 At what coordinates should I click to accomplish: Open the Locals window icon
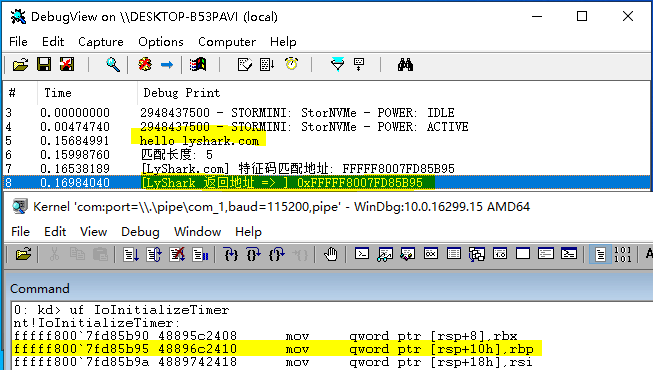click(408, 254)
